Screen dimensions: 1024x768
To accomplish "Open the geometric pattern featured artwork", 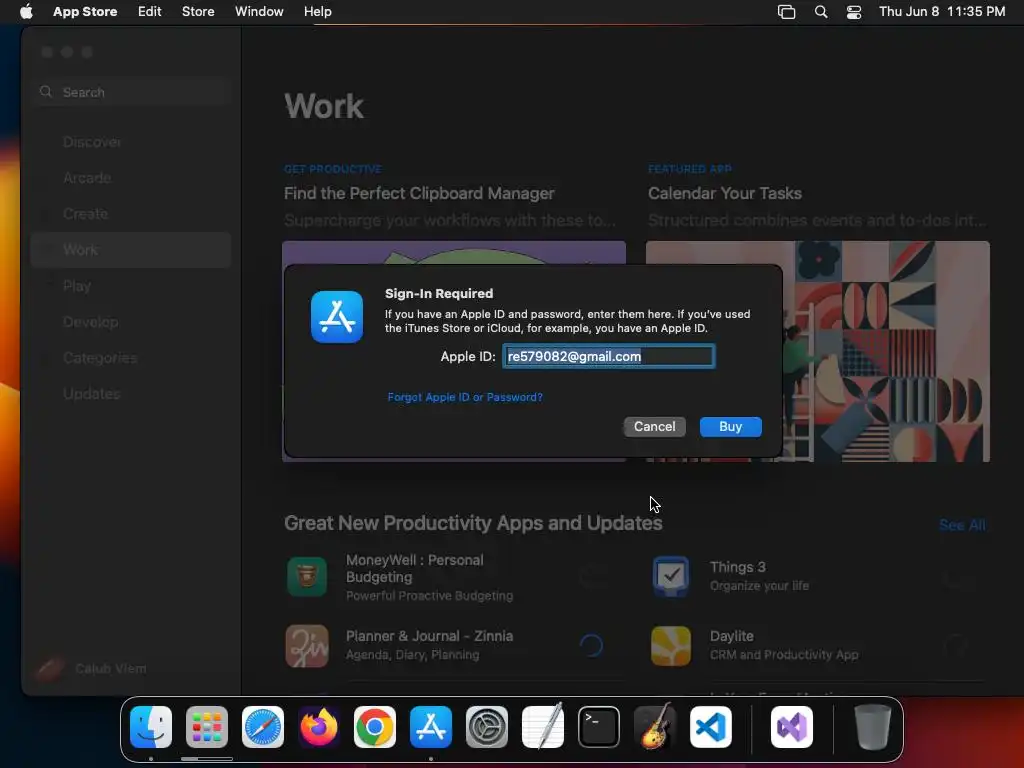I will coord(886,351).
